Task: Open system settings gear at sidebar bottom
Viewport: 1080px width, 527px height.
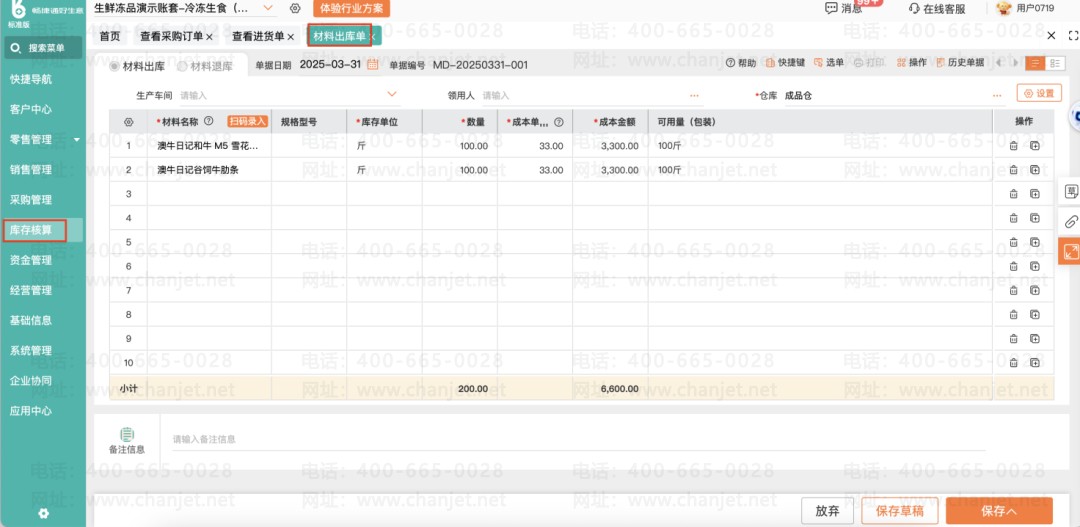Action: click(x=43, y=513)
